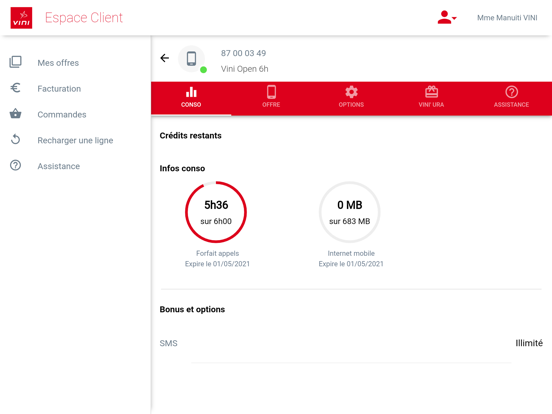Click the Bonus et options heading
This screenshot has height=414, width=552.
192,309
